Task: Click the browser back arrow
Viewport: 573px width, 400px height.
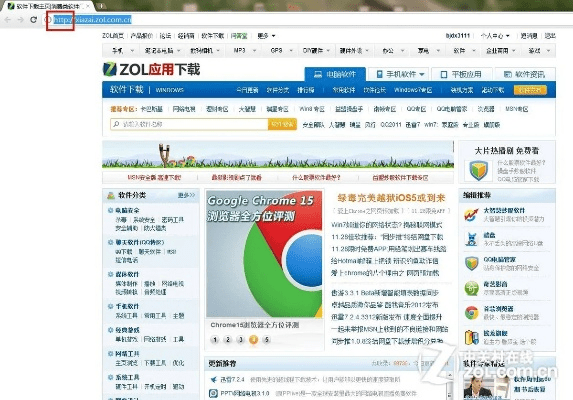Action: pyautogui.click(x=7, y=19)
